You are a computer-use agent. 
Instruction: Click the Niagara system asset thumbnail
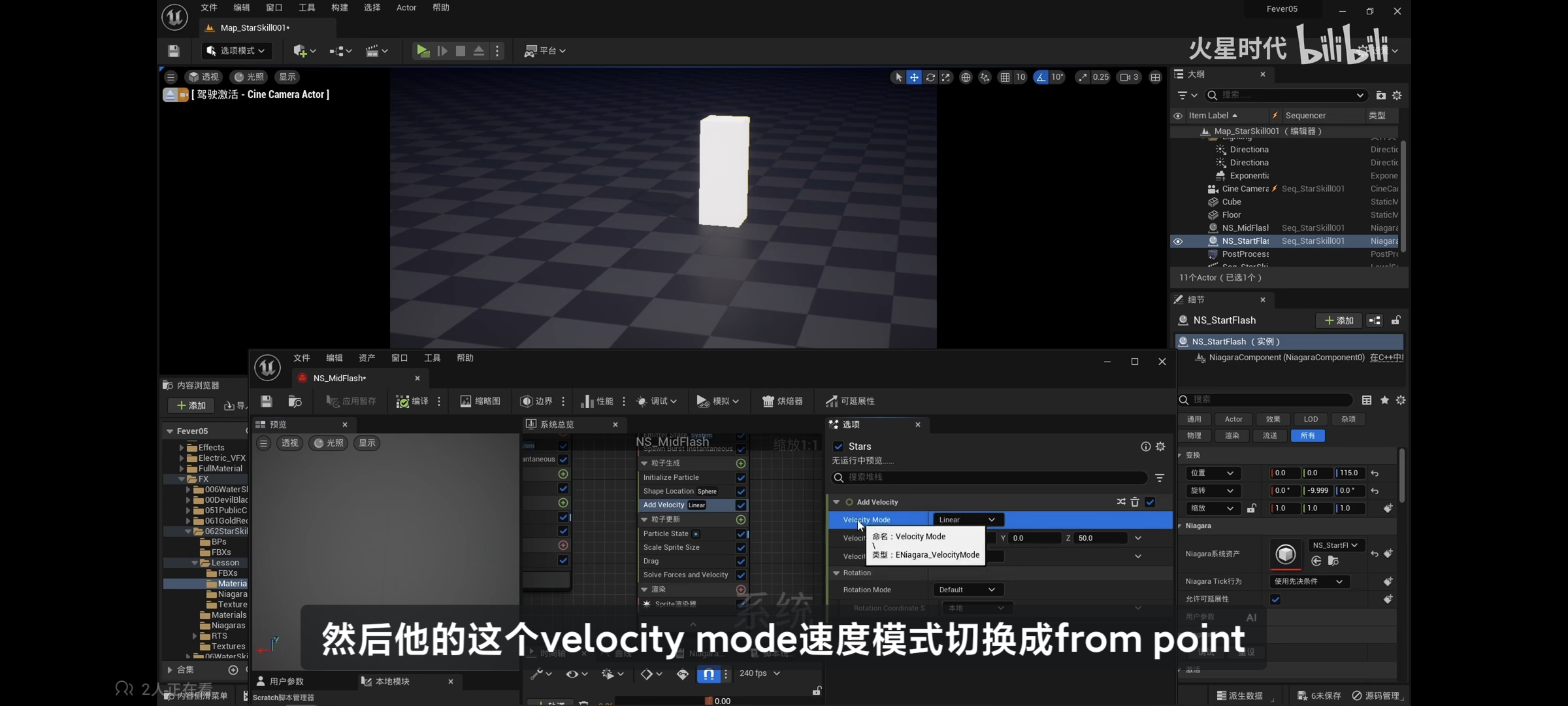point(1285,554)
